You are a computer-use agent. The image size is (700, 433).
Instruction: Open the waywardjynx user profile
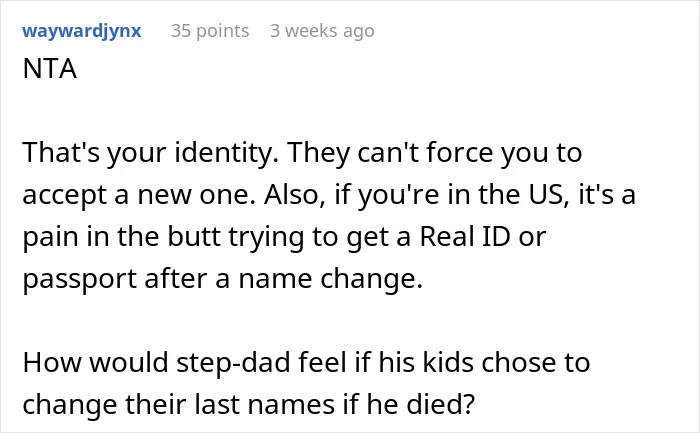[82, 31]
